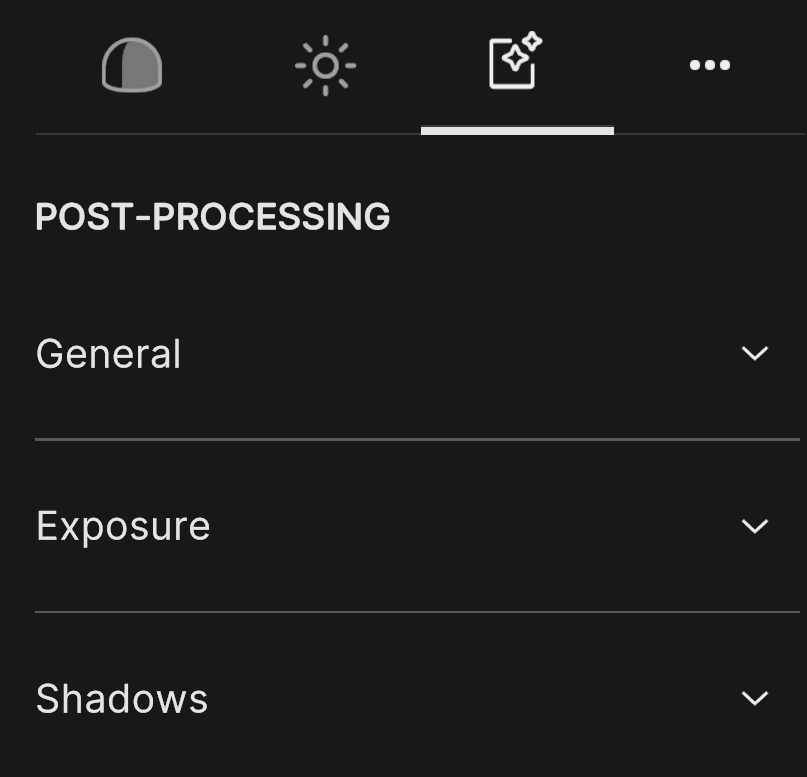Click the POST-PROCESSING panel heading
Image resolution: width=807 pixels, height=777 pixels.
point(212,217)
